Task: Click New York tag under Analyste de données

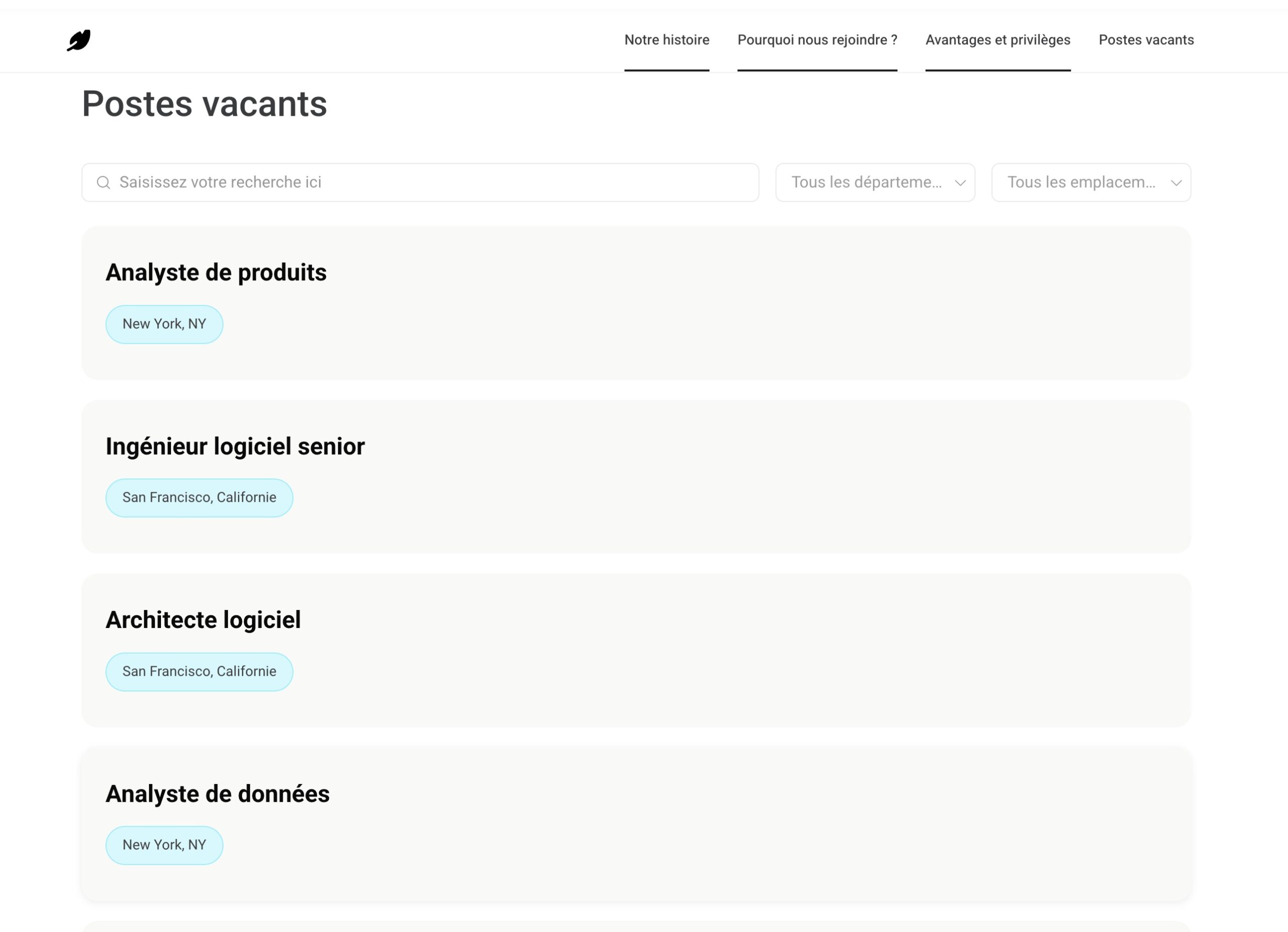Action: pos(164,845)
